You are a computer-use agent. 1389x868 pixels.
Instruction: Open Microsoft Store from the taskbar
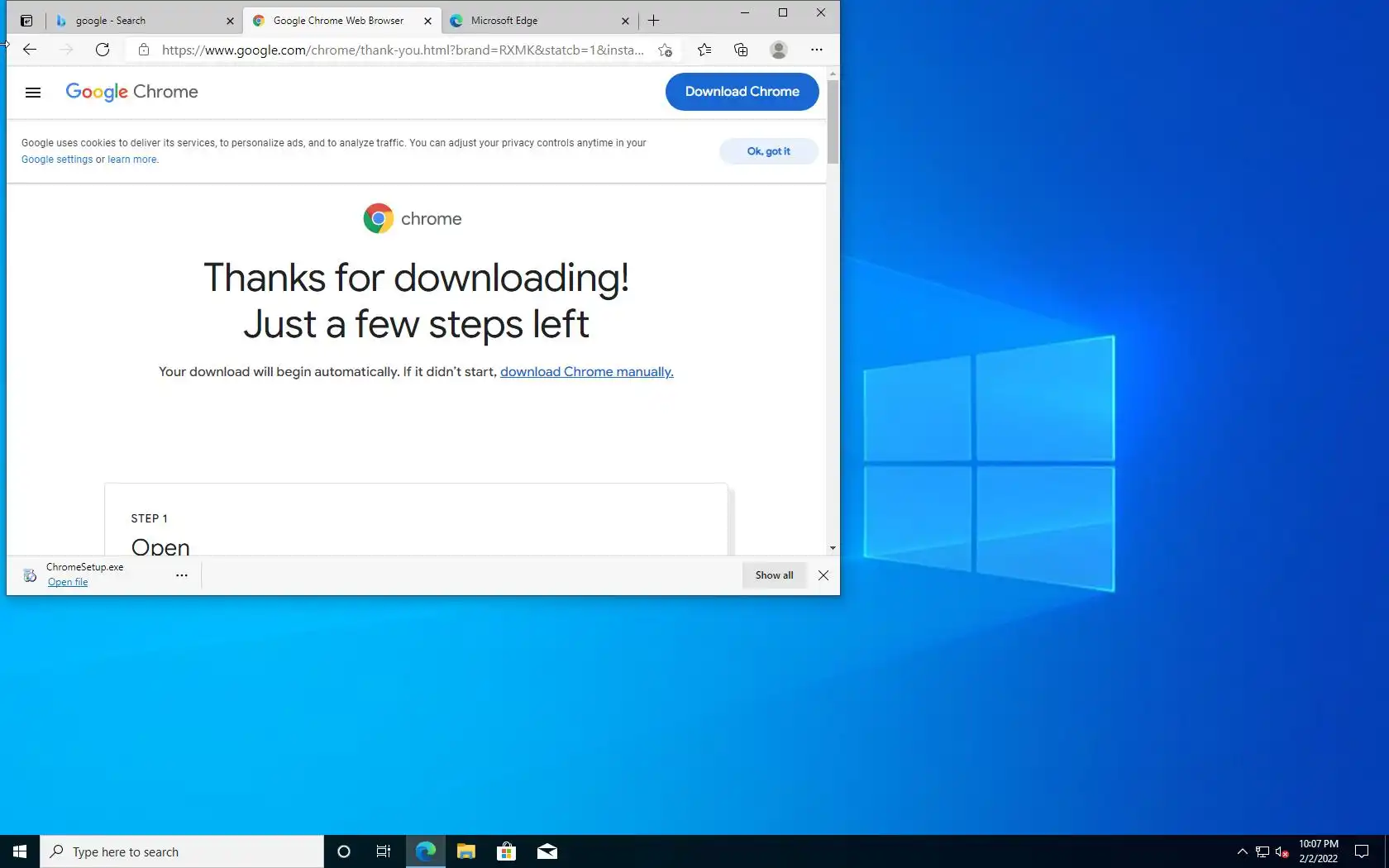point(506,851)
